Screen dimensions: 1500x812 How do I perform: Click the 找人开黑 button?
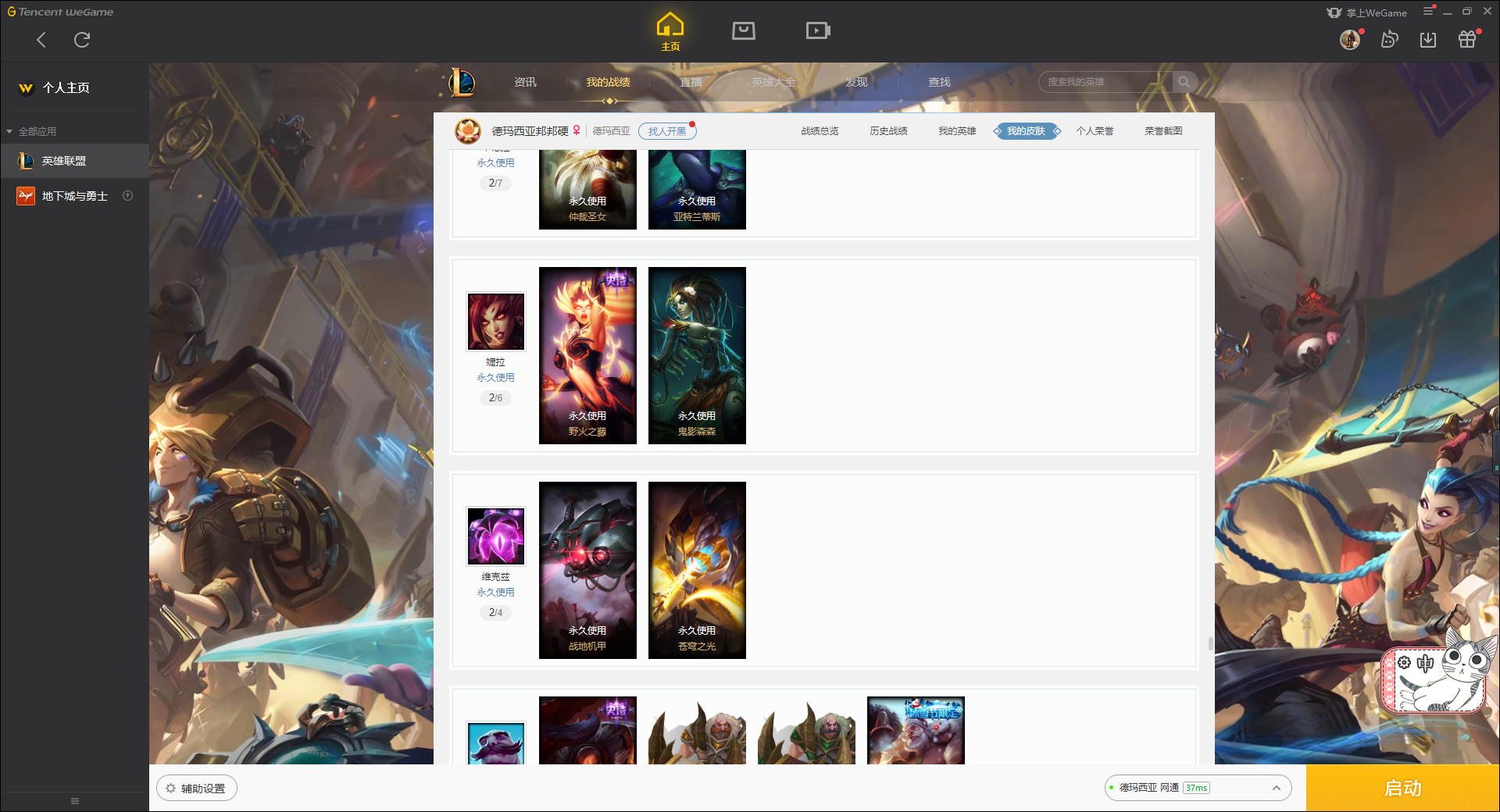click(x=666, y=131)
